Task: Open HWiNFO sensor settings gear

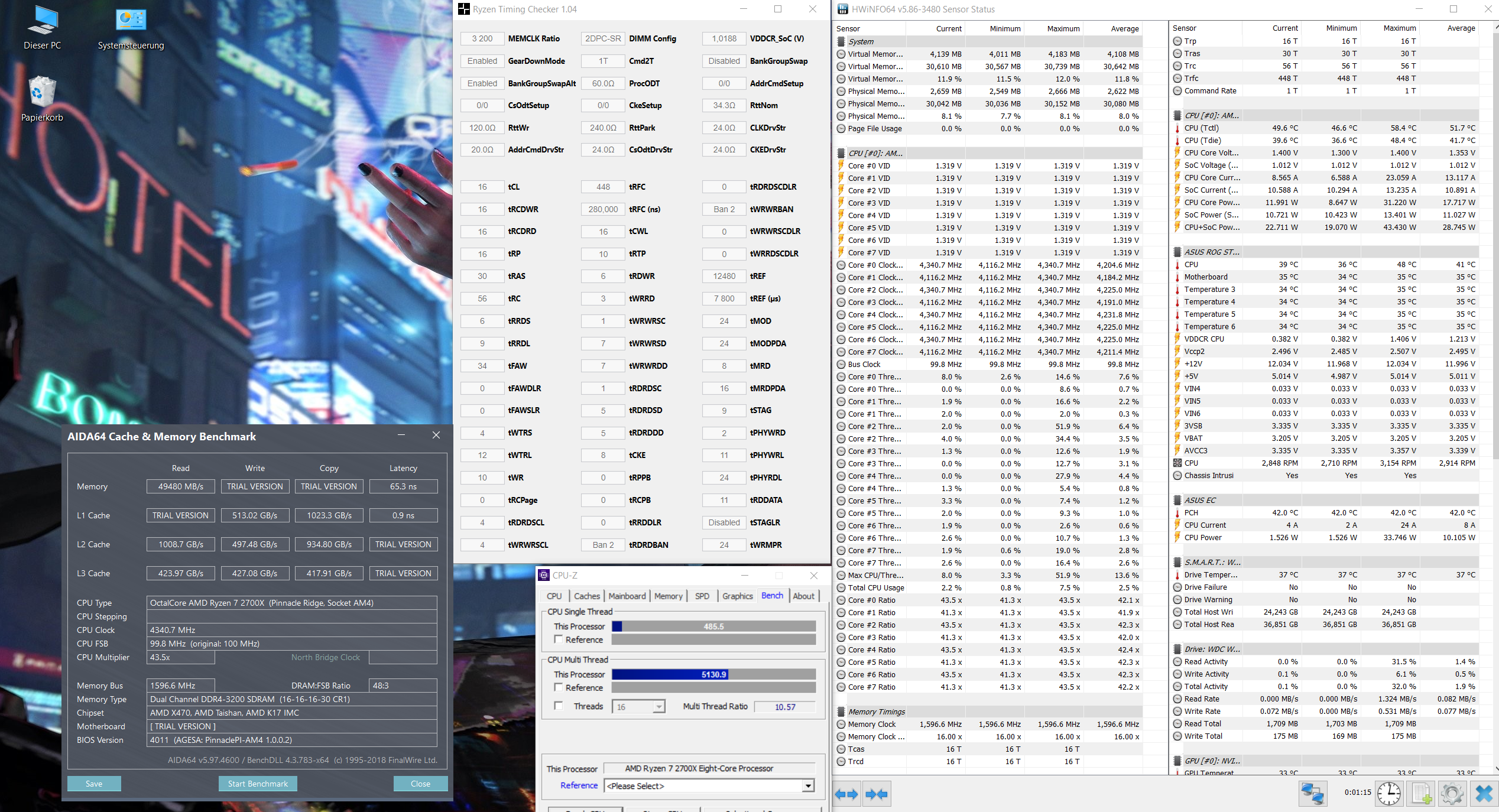Action: pos(1452,793)
